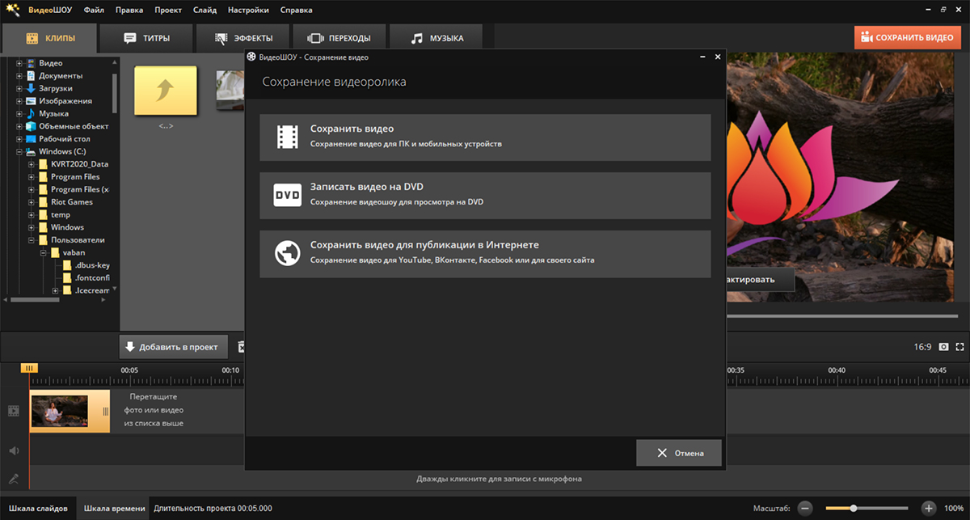The width and height of the screenshot is (970, 520).
Task: Switch to the ЭФФЕКТЫ tab
Action: tap(243, 38)
